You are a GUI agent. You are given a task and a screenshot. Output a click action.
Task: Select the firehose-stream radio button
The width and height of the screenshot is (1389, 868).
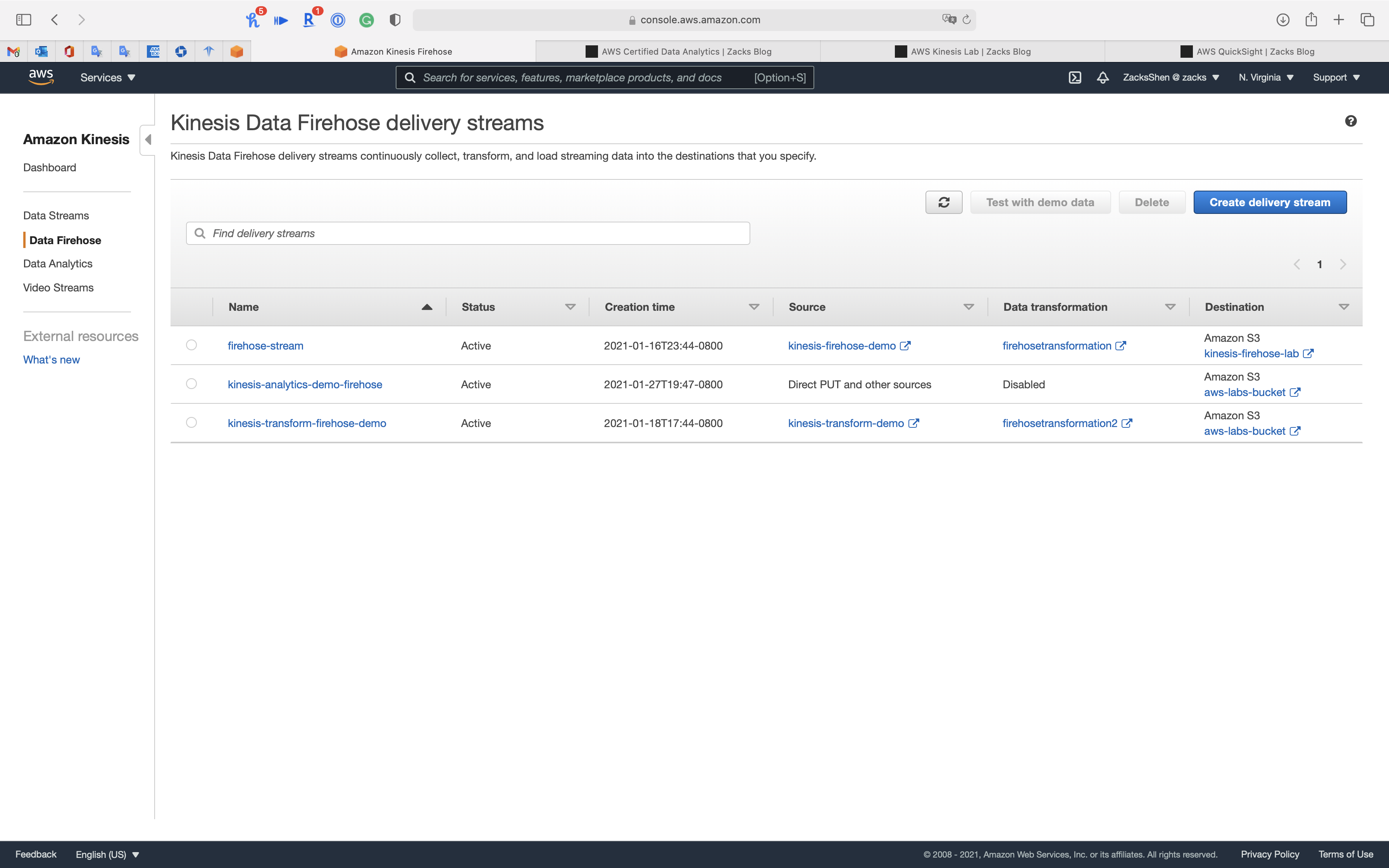pos(192,345)
